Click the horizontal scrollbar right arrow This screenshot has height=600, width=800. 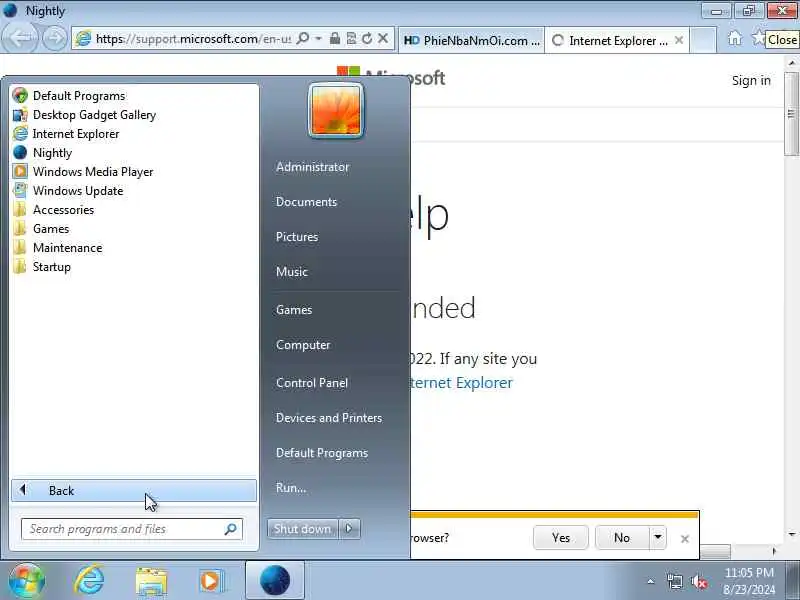pyautogui.click(x=774, y=551)
